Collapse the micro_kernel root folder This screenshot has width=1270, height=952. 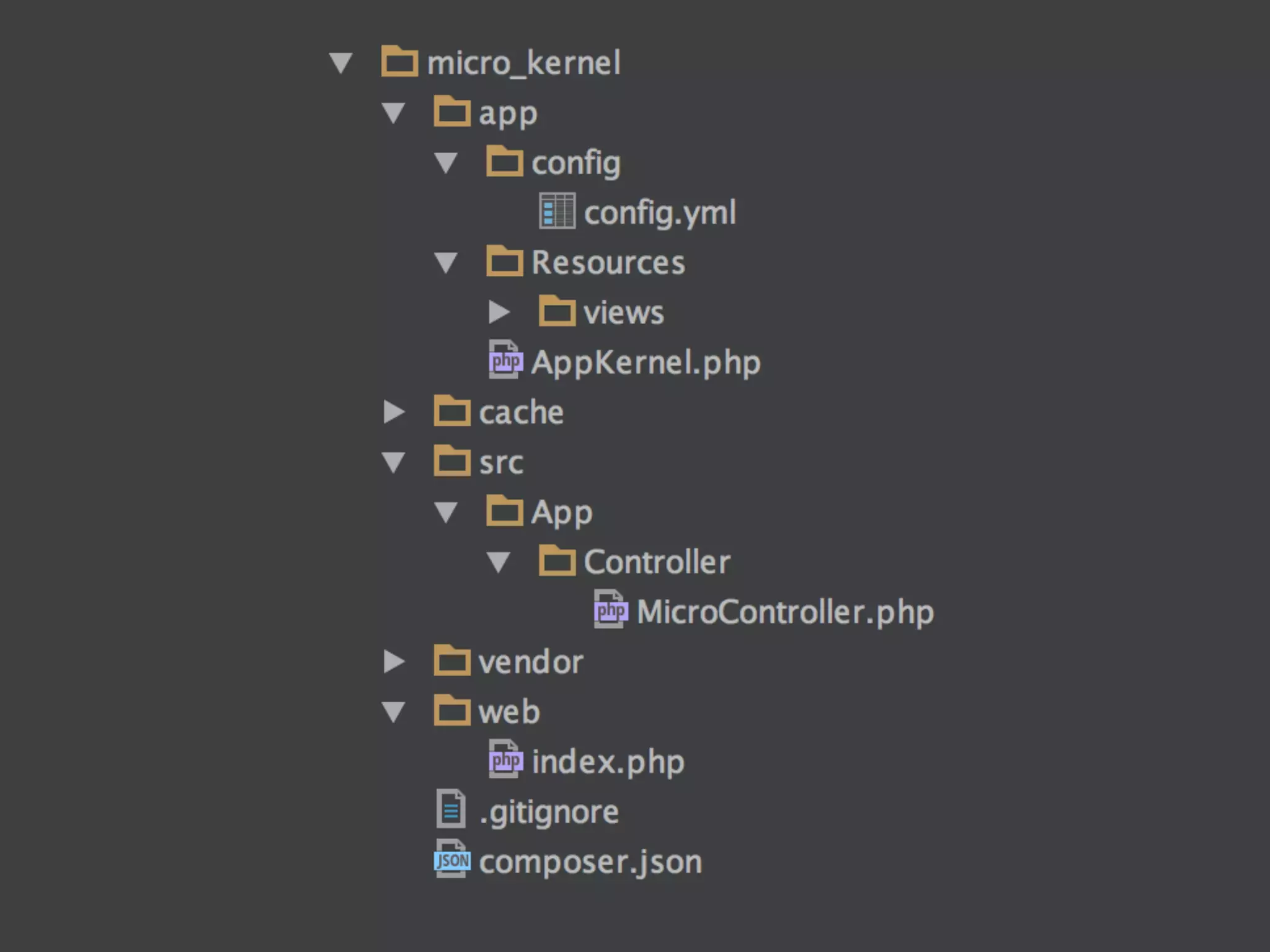pos(341,63)
